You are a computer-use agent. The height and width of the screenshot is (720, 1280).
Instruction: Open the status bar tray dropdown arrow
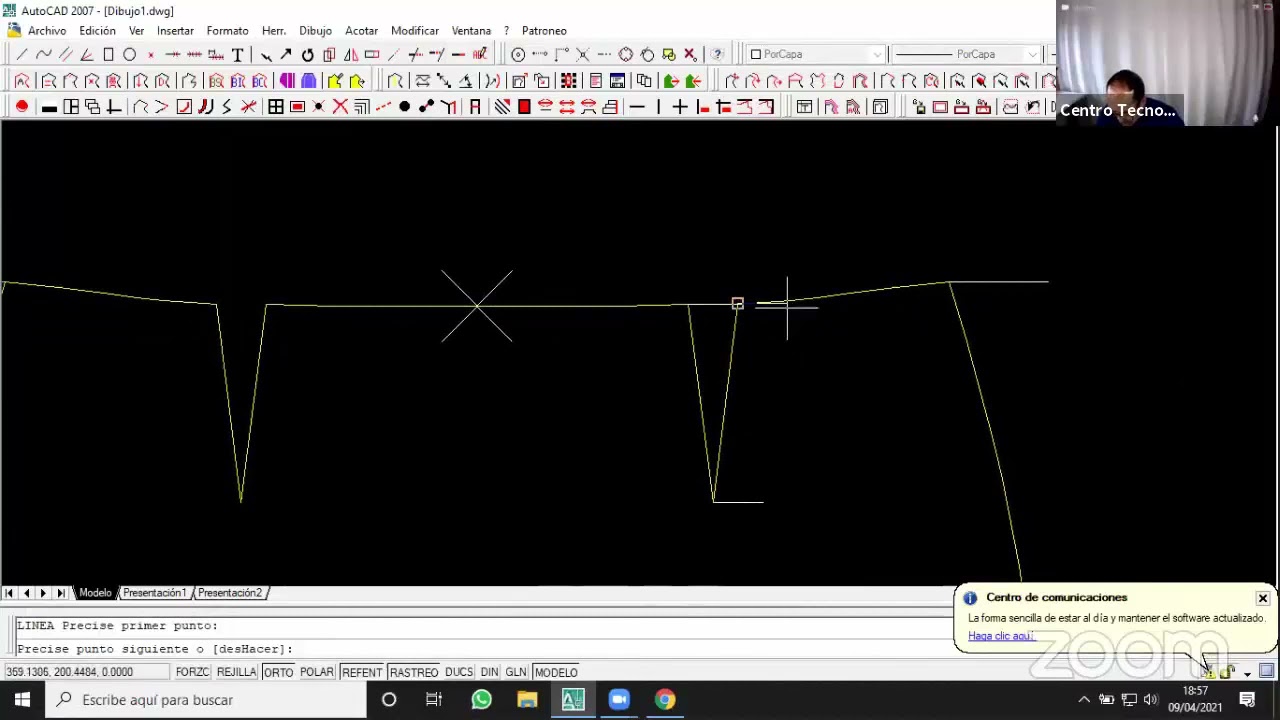tap(1247, 673)
